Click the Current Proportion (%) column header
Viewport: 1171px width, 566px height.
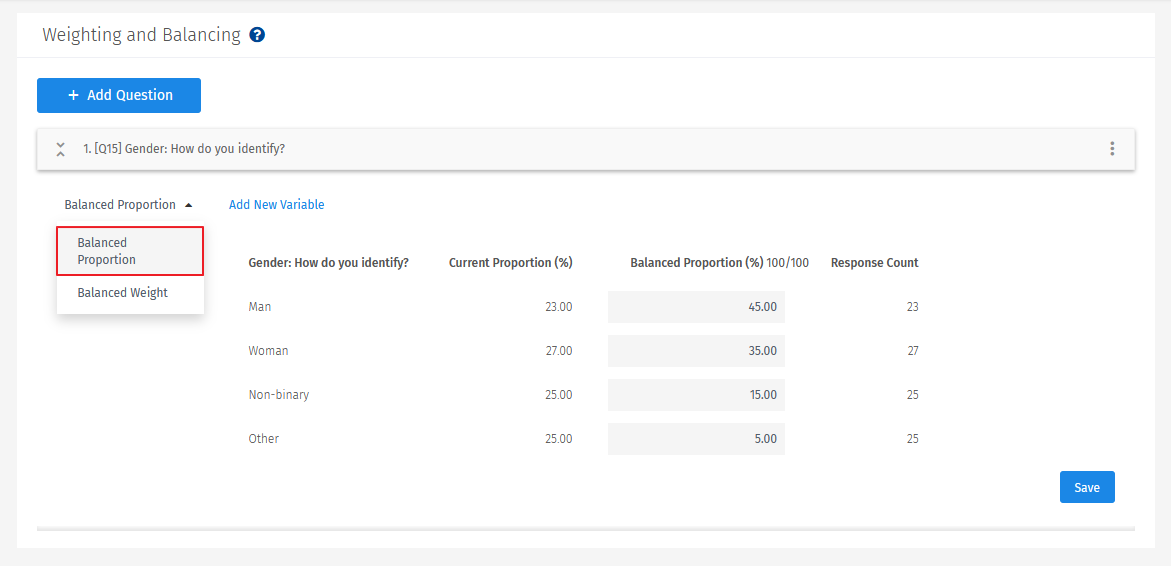pos(510,263)
